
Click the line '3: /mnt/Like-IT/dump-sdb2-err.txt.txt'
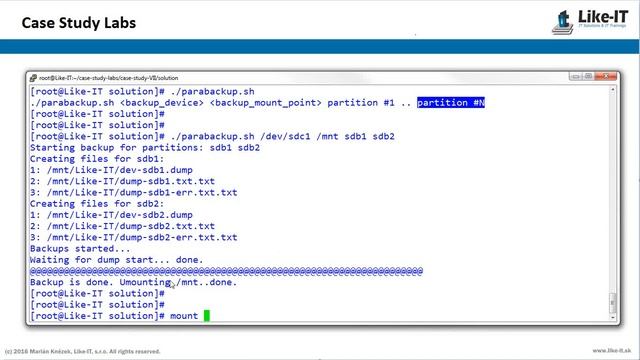pyautogui.click(x=133, y=237)
